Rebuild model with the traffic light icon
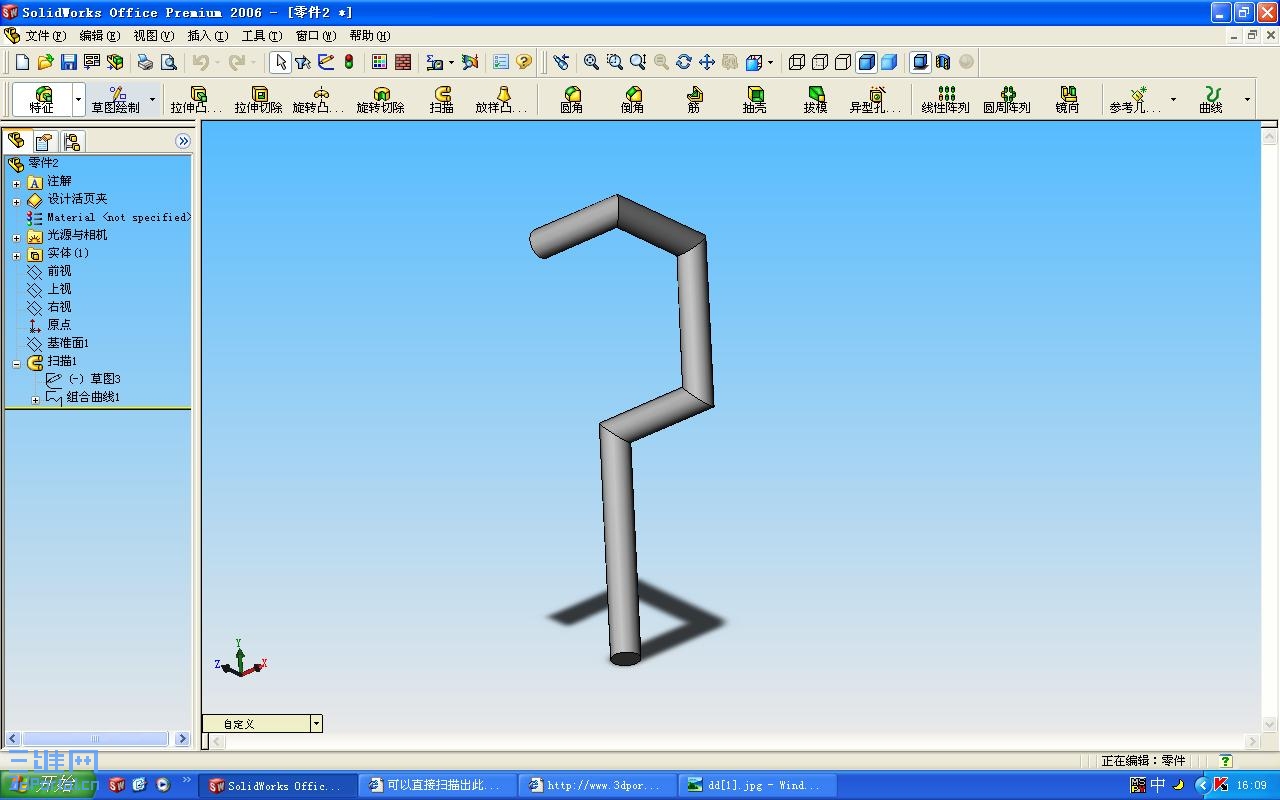Viewport: 1280px width, 800px height. tap(349, 62)
